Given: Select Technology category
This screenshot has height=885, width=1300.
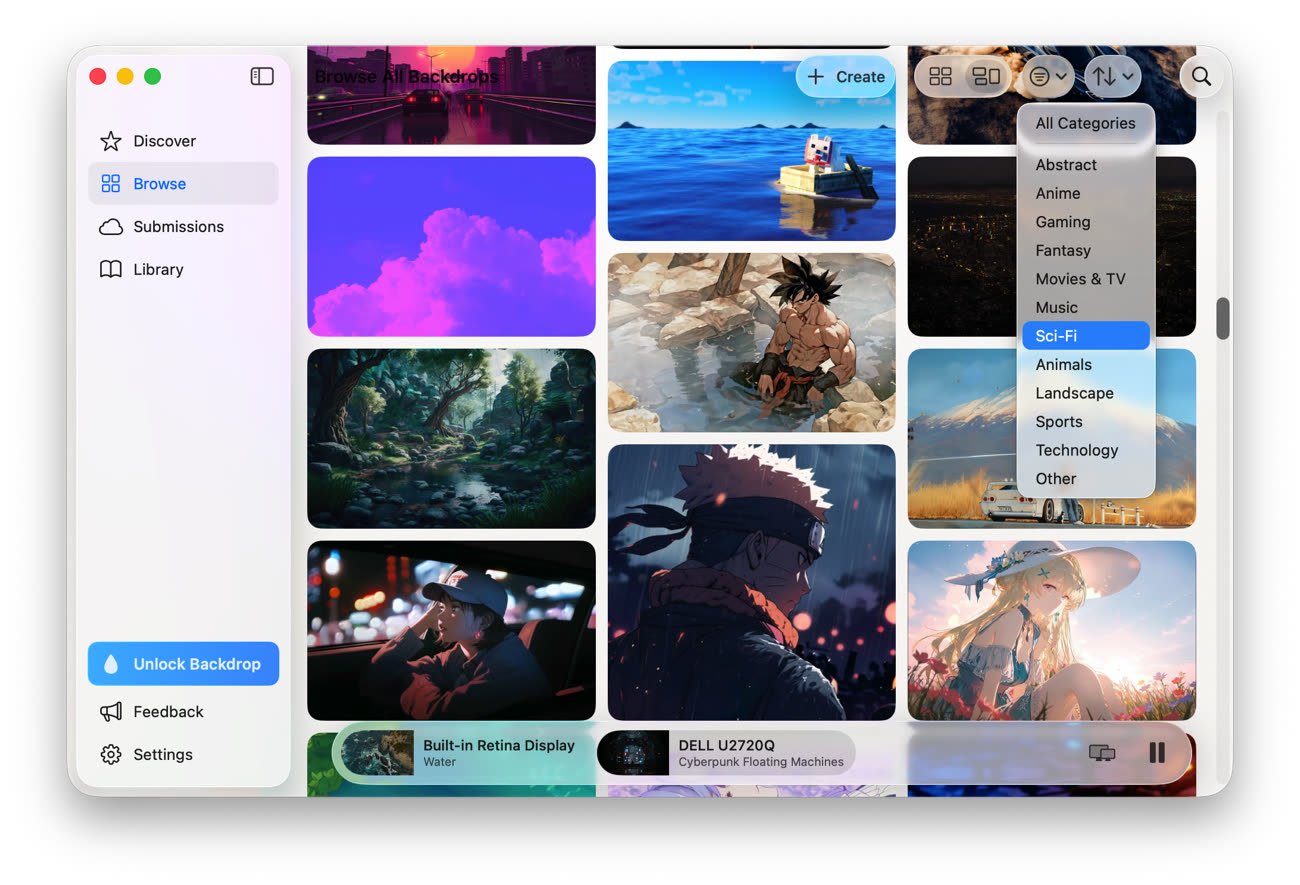Looking at the screenshot, I should point(1086,450).
